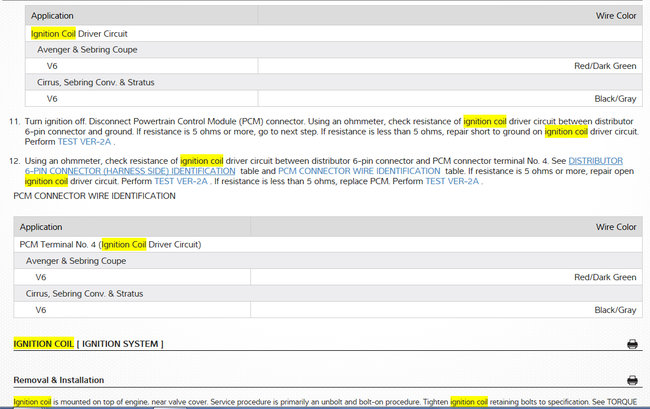Image resolution: width=650 pixels, height=409 pixels.
Task: Open PCM CONNECTOR WIRE IDENTIFICATION link in step 12
Action: click(x=359, y=171)
